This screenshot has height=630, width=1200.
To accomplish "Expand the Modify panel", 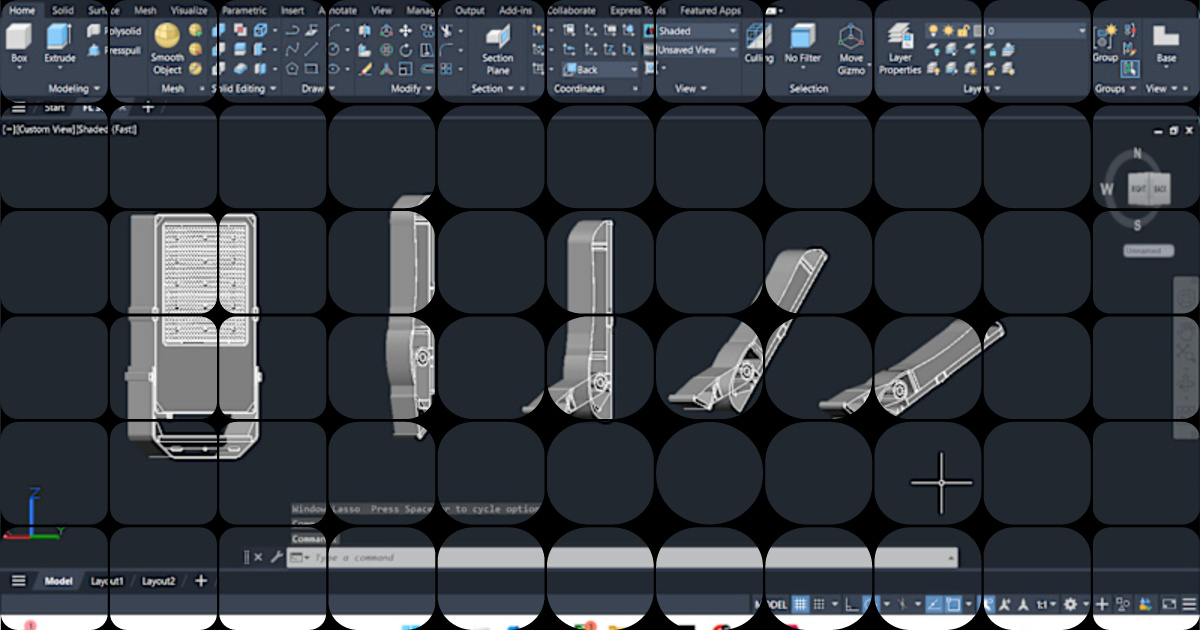I will [x=411, y=89].
